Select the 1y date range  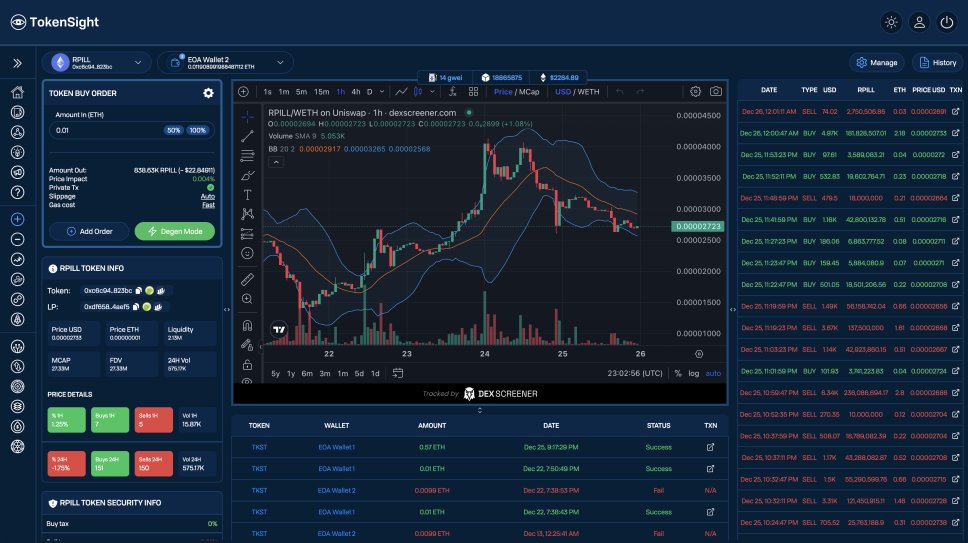[291, 373]
